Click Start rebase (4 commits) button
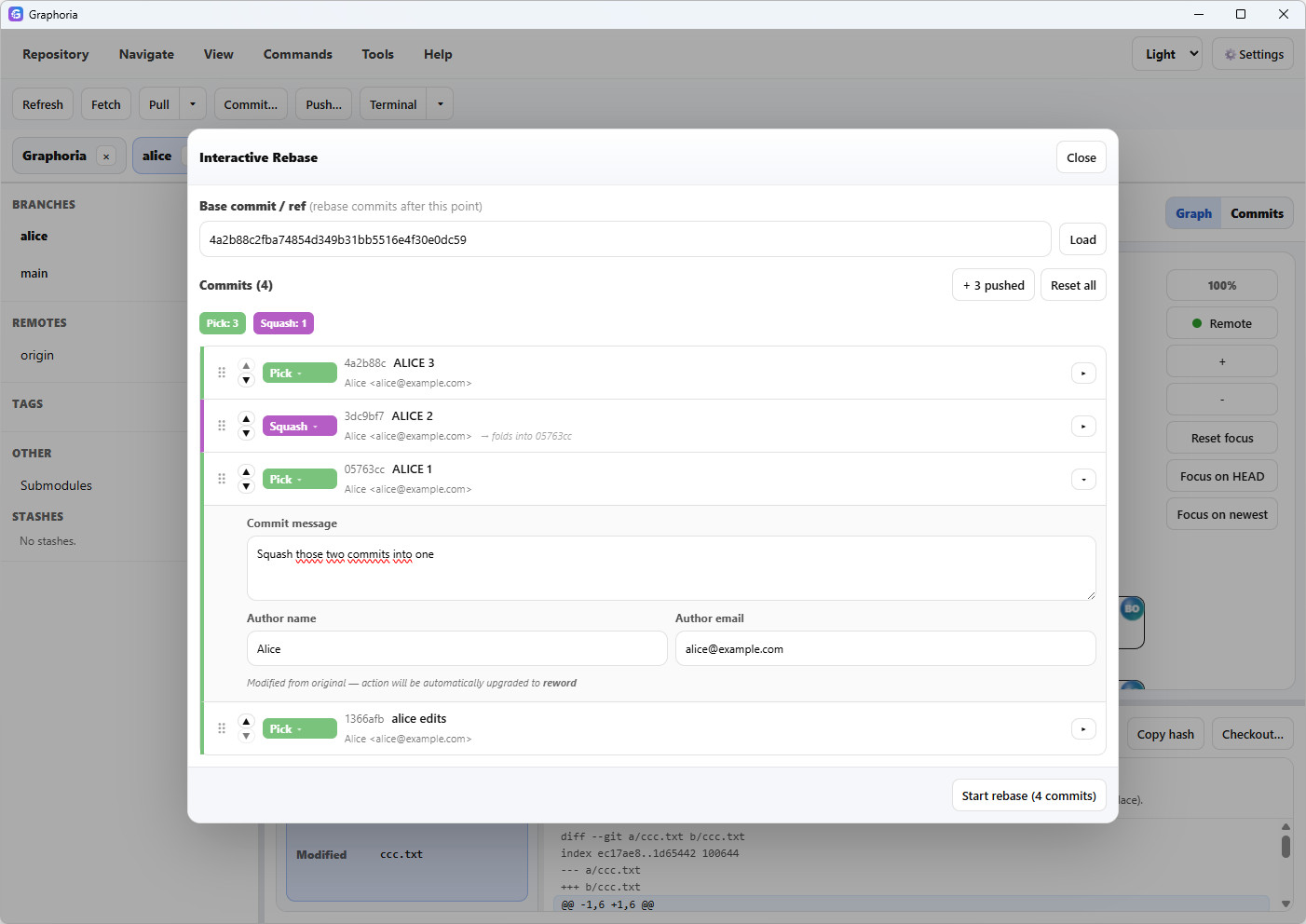The height and width of the screenshot is (924, 1306). (x=1028, y=795)
